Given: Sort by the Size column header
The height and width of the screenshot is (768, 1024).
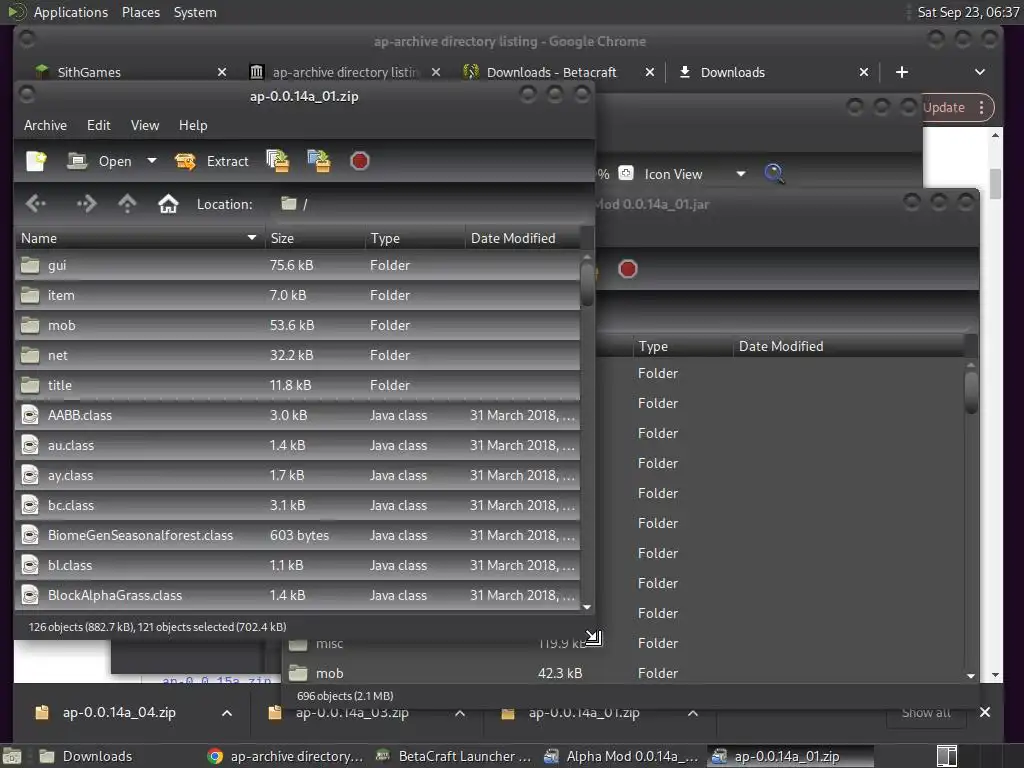Looking at the screenshot, I should [315, 238].
